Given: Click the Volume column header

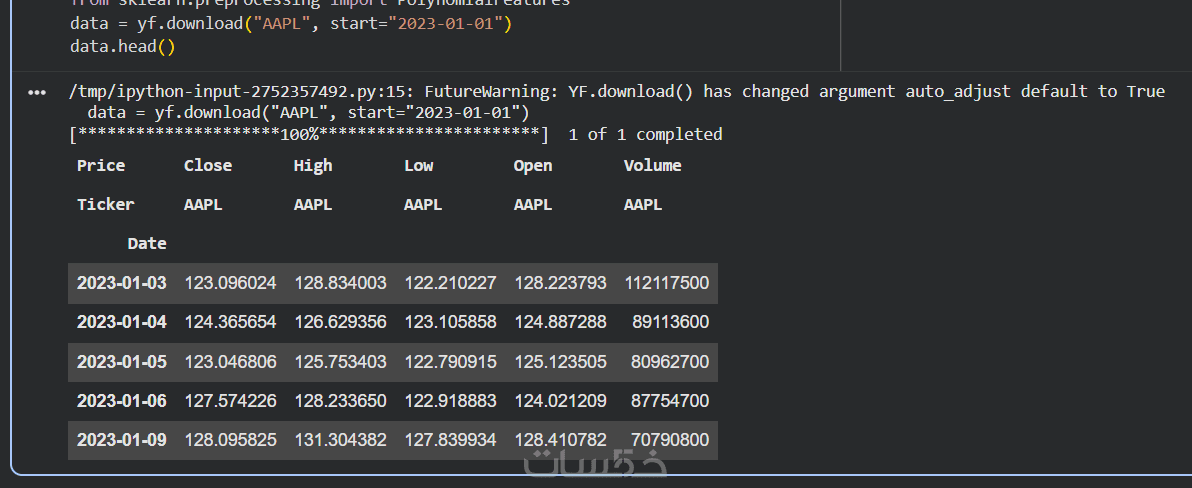Looking at the screenshot, I should [652, 166].
